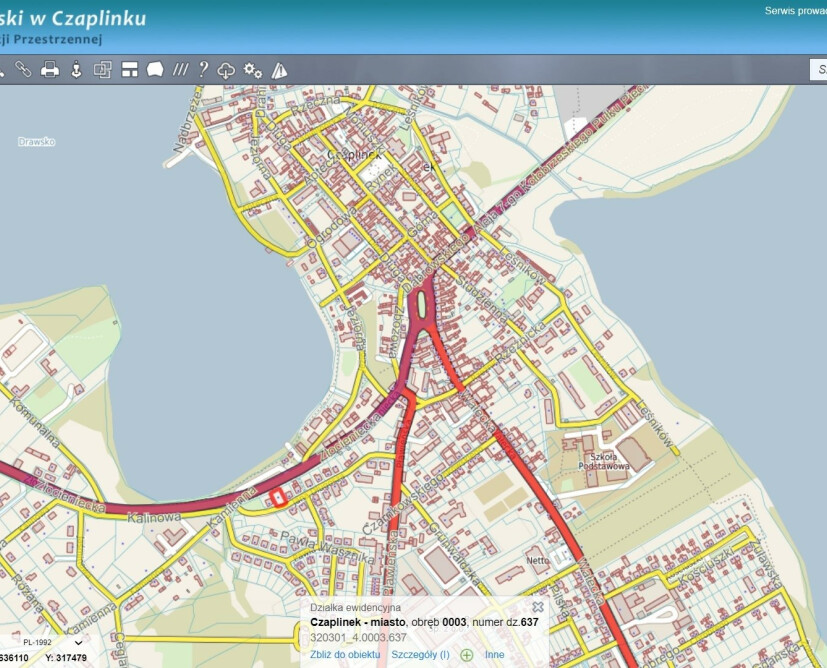Click the overlapping windows toolbar icon

(x=102, y=69)
